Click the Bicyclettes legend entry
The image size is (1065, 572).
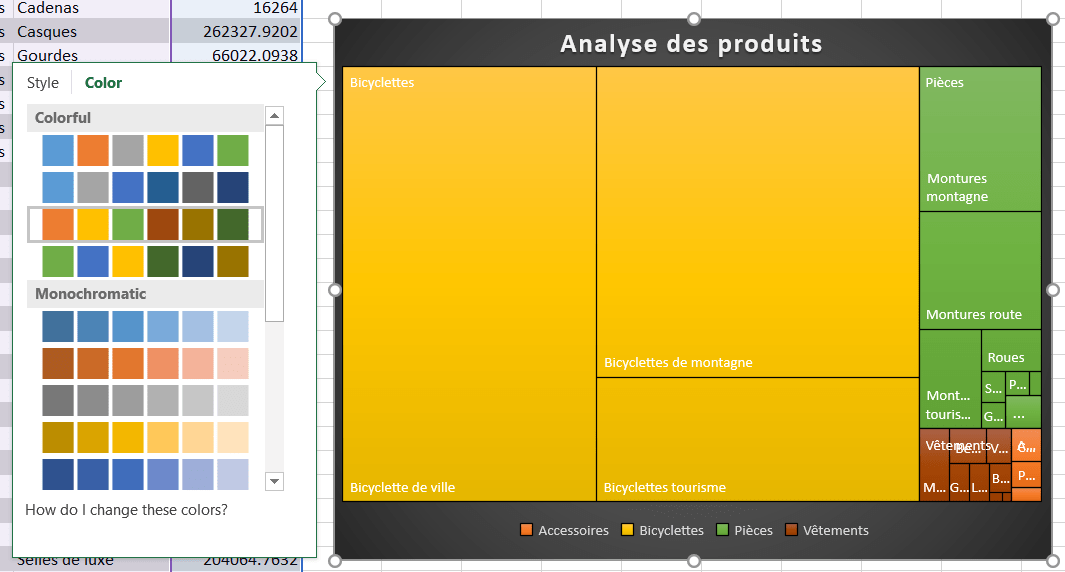click(x=663, y=530)
